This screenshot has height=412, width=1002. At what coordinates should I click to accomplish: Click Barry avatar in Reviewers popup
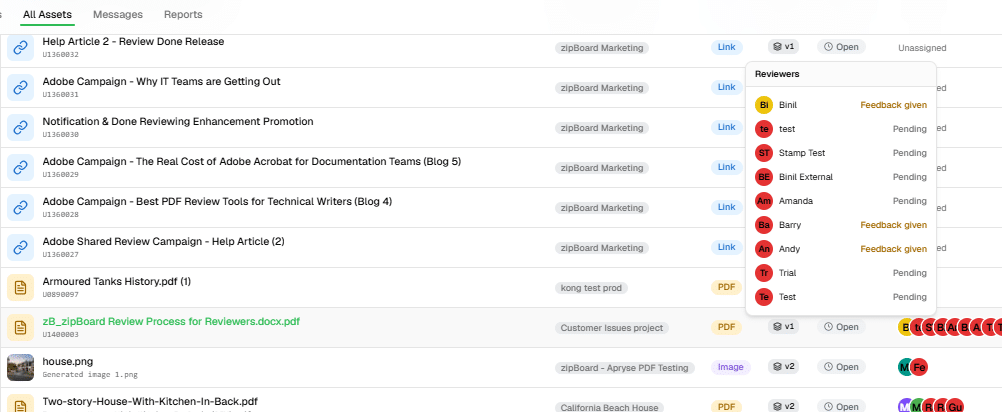[x=764, y=225]
